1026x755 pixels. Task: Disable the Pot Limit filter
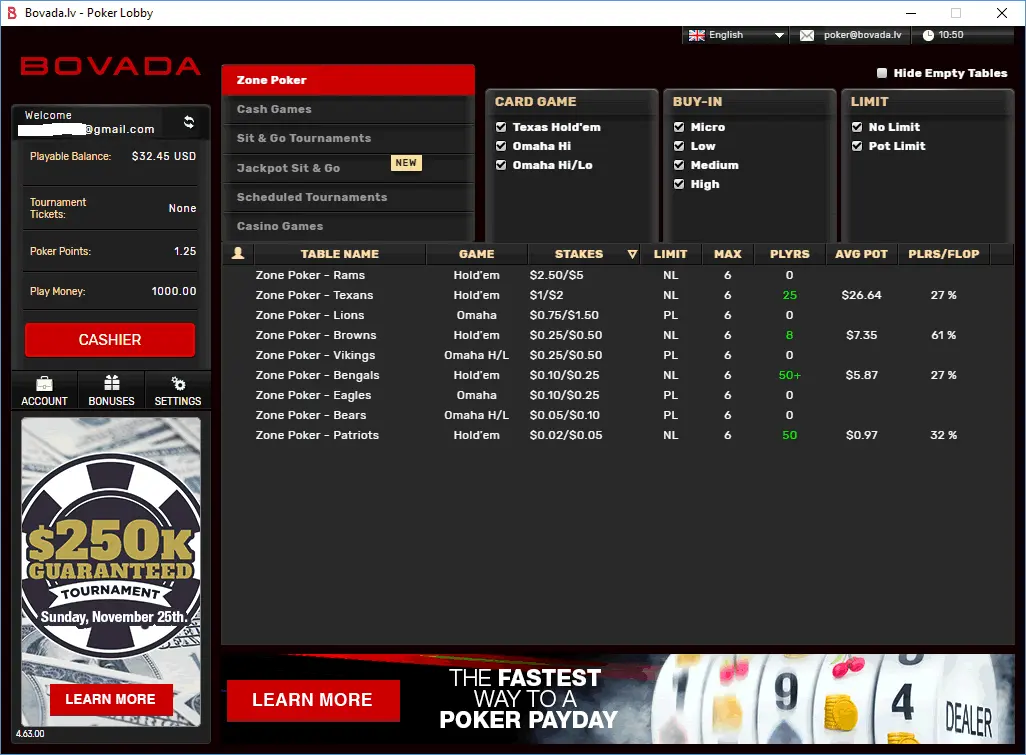(x=857, y=146)
